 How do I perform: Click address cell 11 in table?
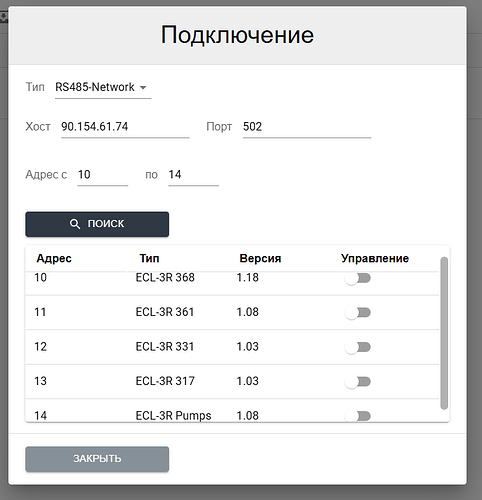[x=40, y=312]
